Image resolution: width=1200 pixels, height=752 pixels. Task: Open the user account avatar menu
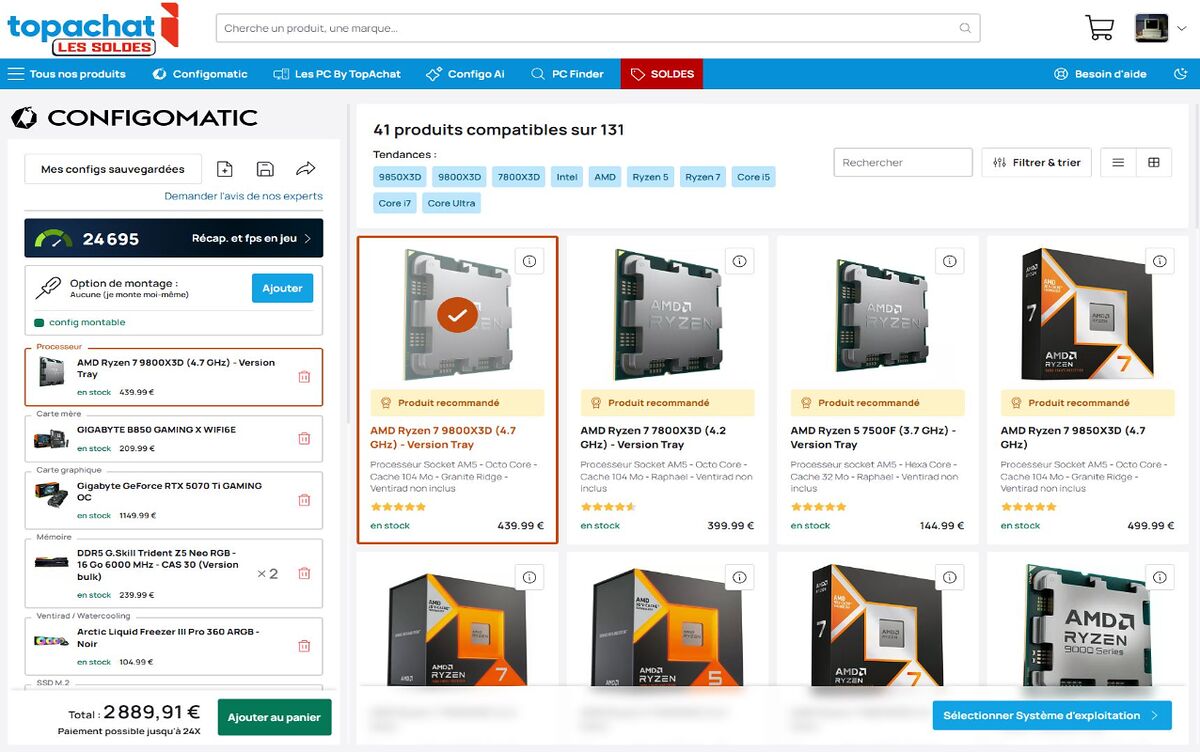(1159, 28)
